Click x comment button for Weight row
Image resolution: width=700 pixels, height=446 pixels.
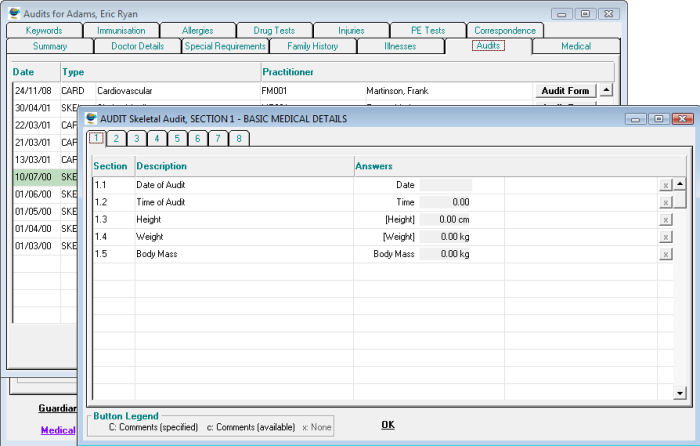665,237
